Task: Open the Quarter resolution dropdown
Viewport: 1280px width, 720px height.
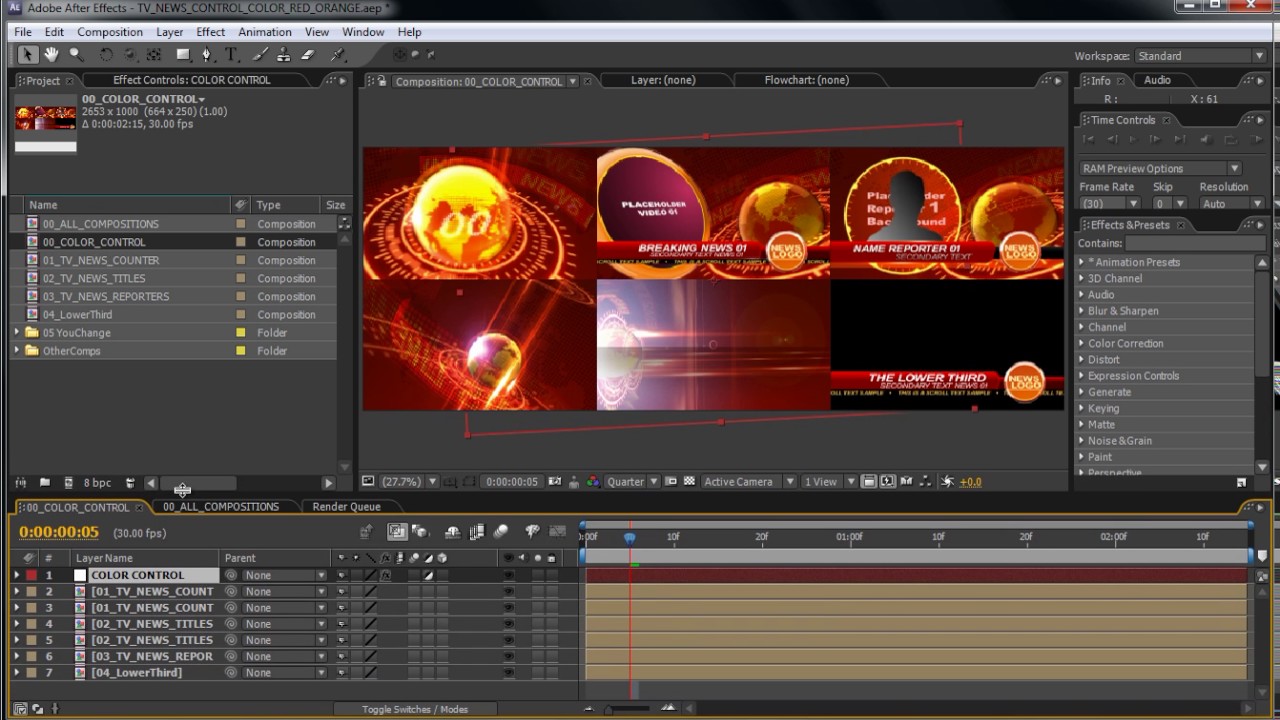Action: (632, 482)
